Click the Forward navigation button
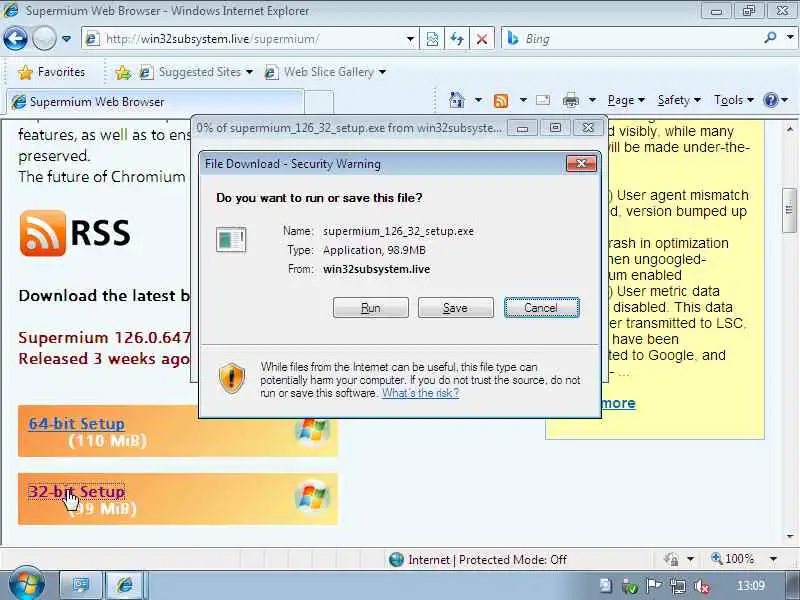This screenshot has height=600, width=800. [44, 39]
